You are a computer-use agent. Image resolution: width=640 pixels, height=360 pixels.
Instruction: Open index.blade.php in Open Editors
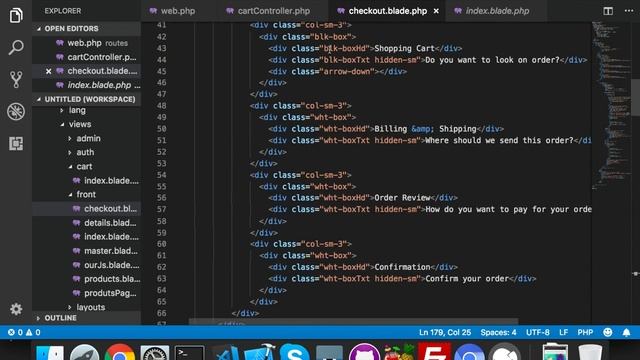pyautogui.click(x=87, y=85)
